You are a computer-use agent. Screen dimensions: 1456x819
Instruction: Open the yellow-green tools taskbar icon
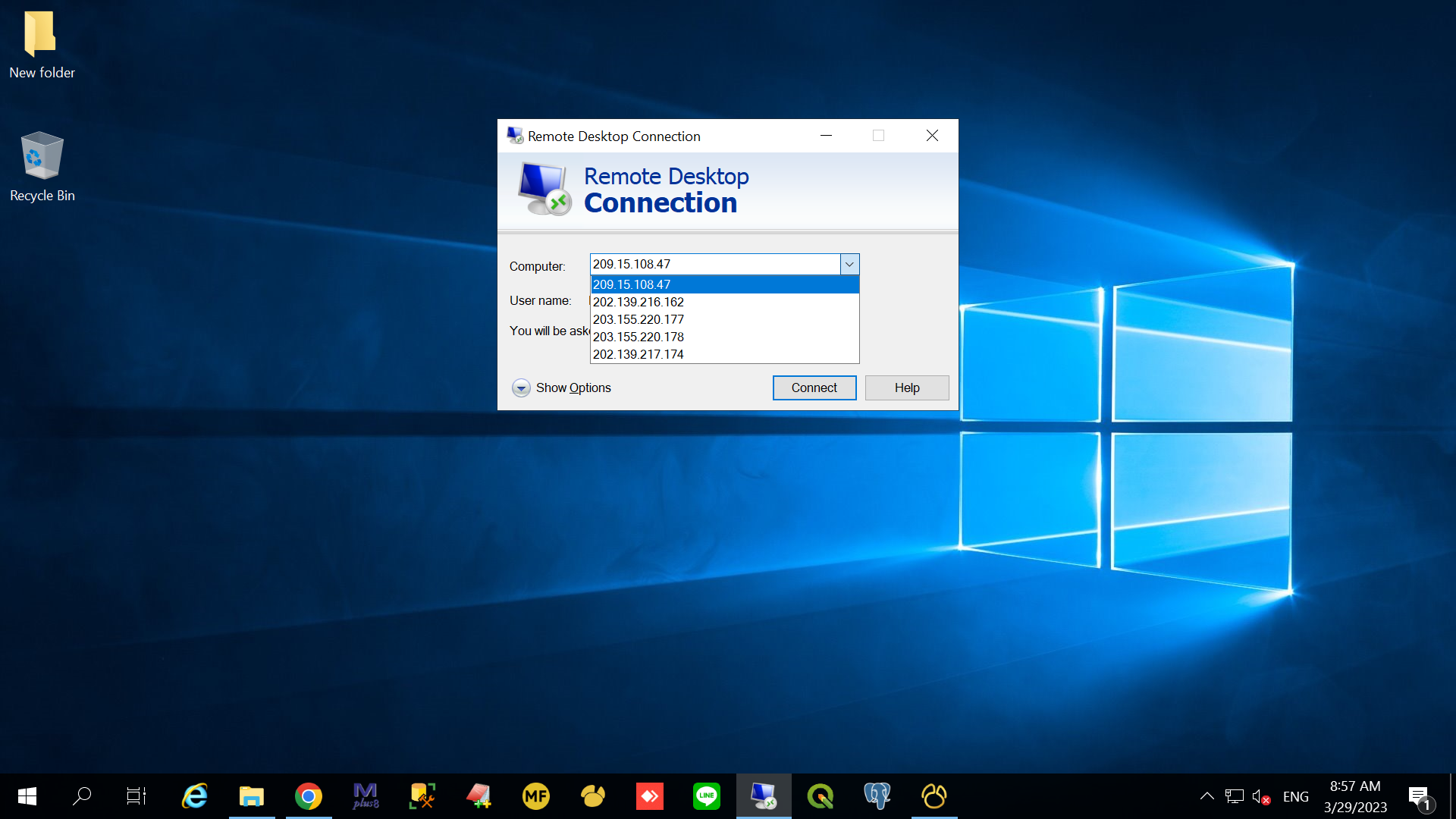coord(422,796)
